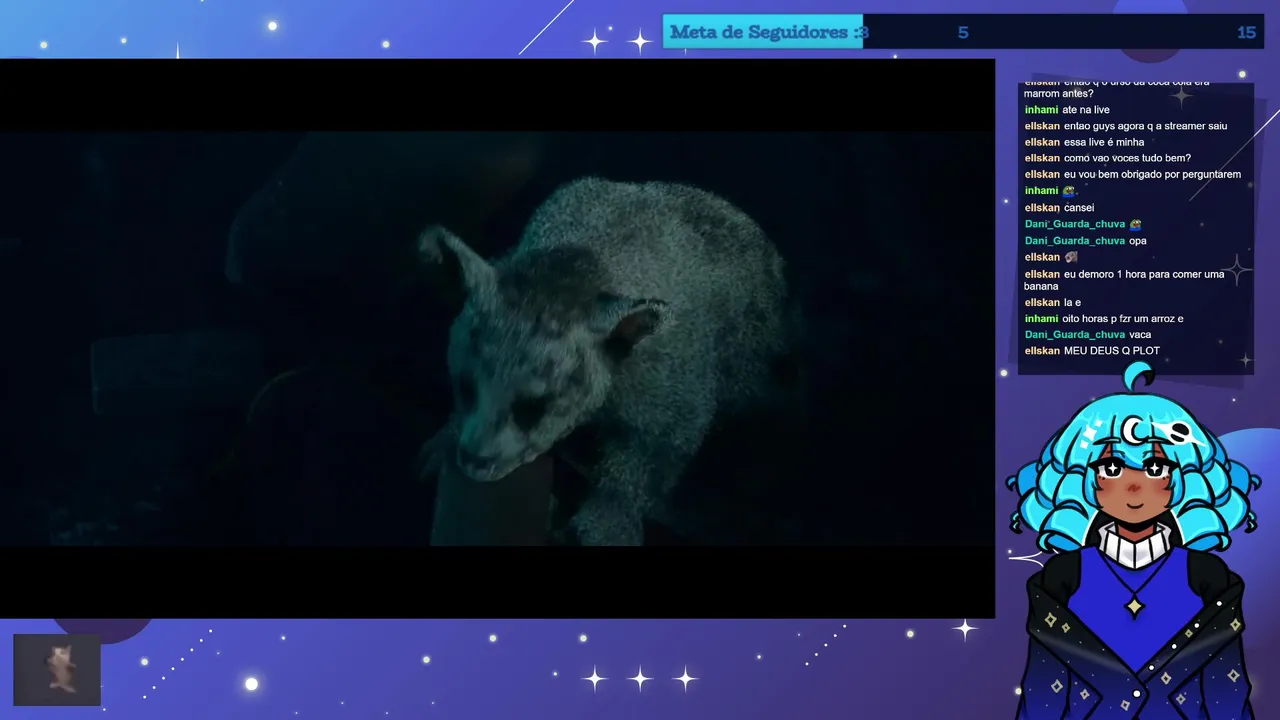
Task: Click message 'eu vou bem obrigado por perguntarem'
Action: point(1152,174)
